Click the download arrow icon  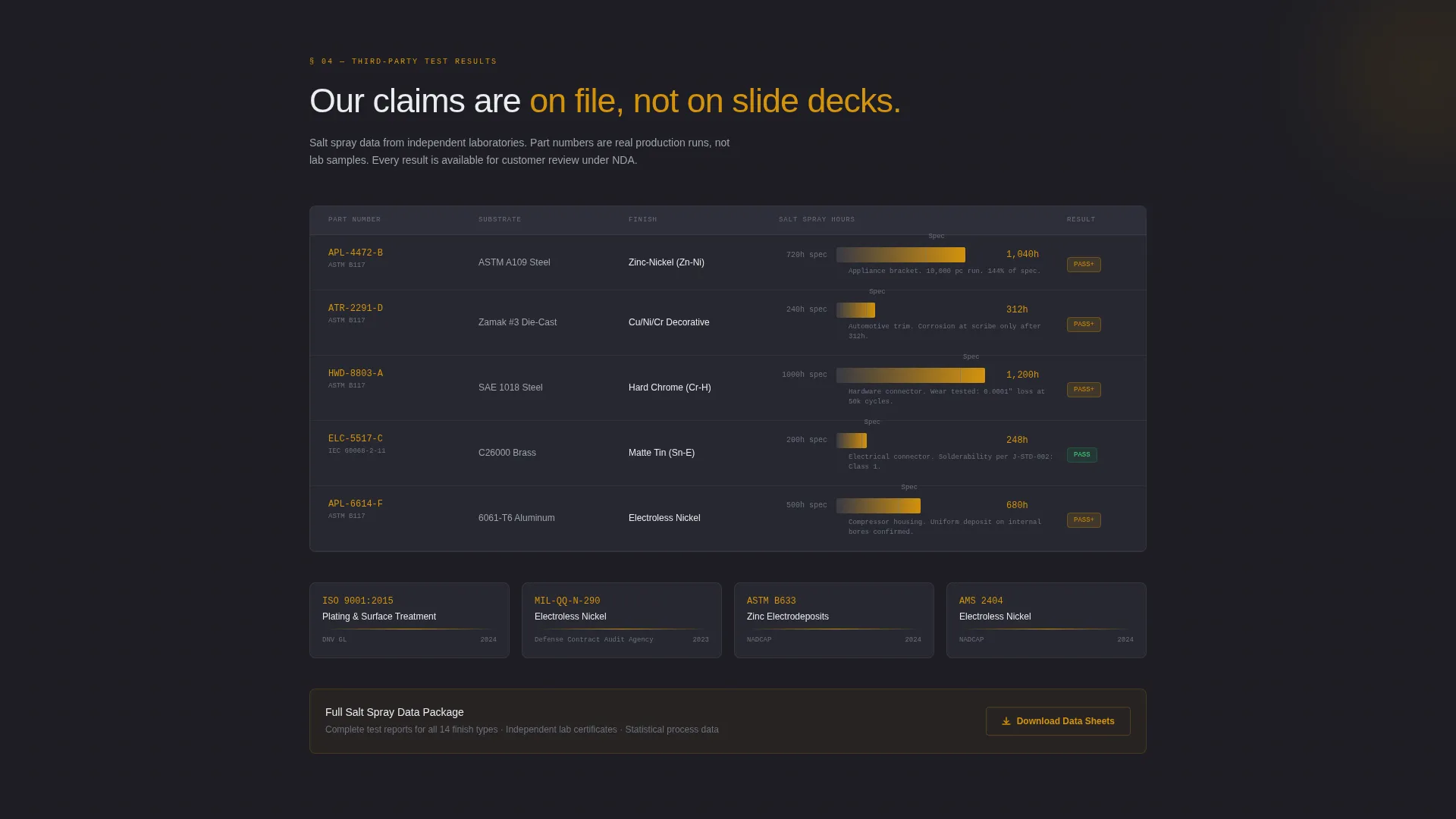[x=1006, y=721]
